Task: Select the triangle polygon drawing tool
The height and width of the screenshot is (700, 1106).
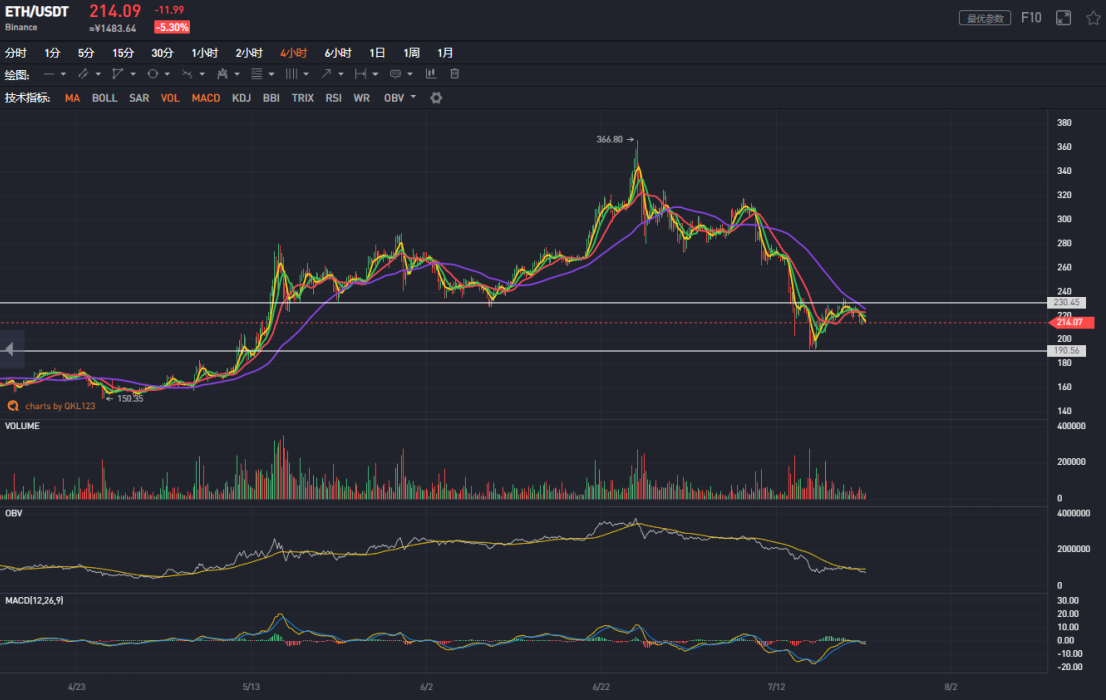Action: click(118, 74)
